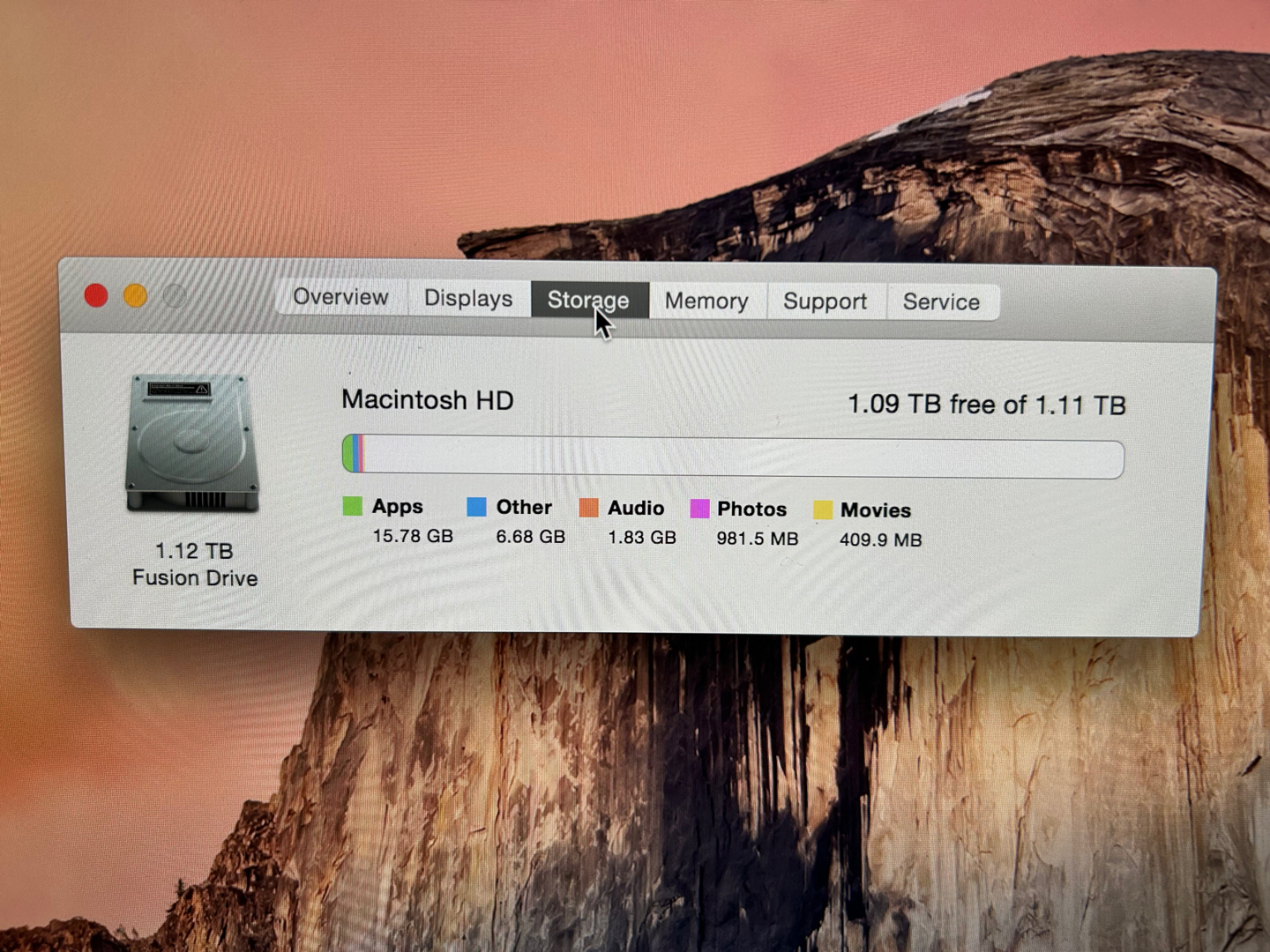Click the magenta Photos legend square

(699, 509)
